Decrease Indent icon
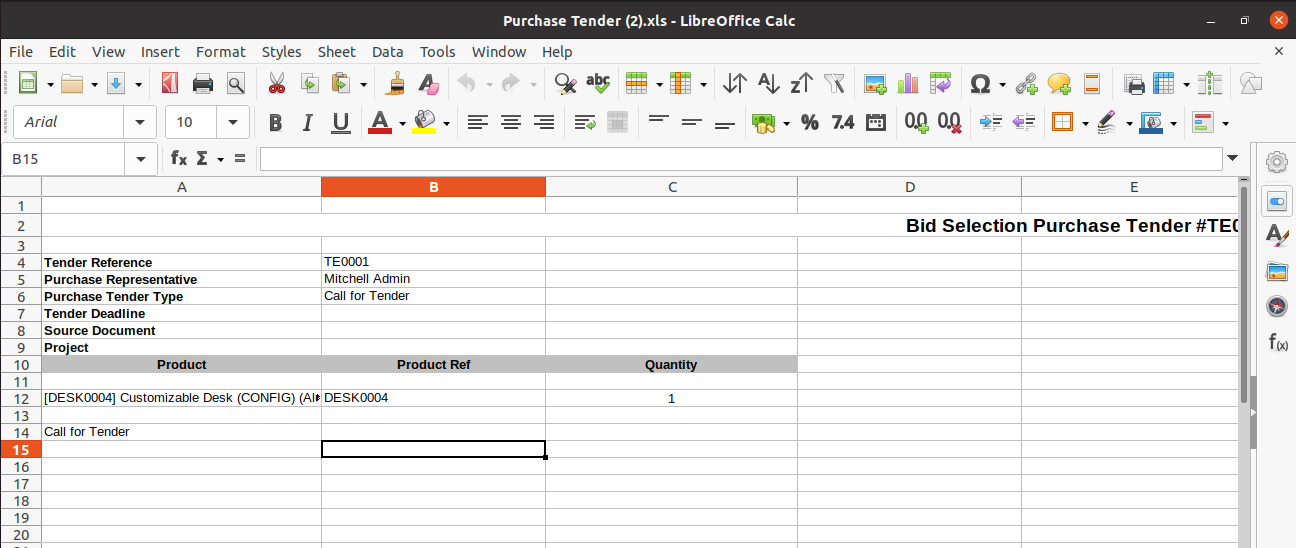Viewport: 1296px width, 548px height. (1023, 122)
